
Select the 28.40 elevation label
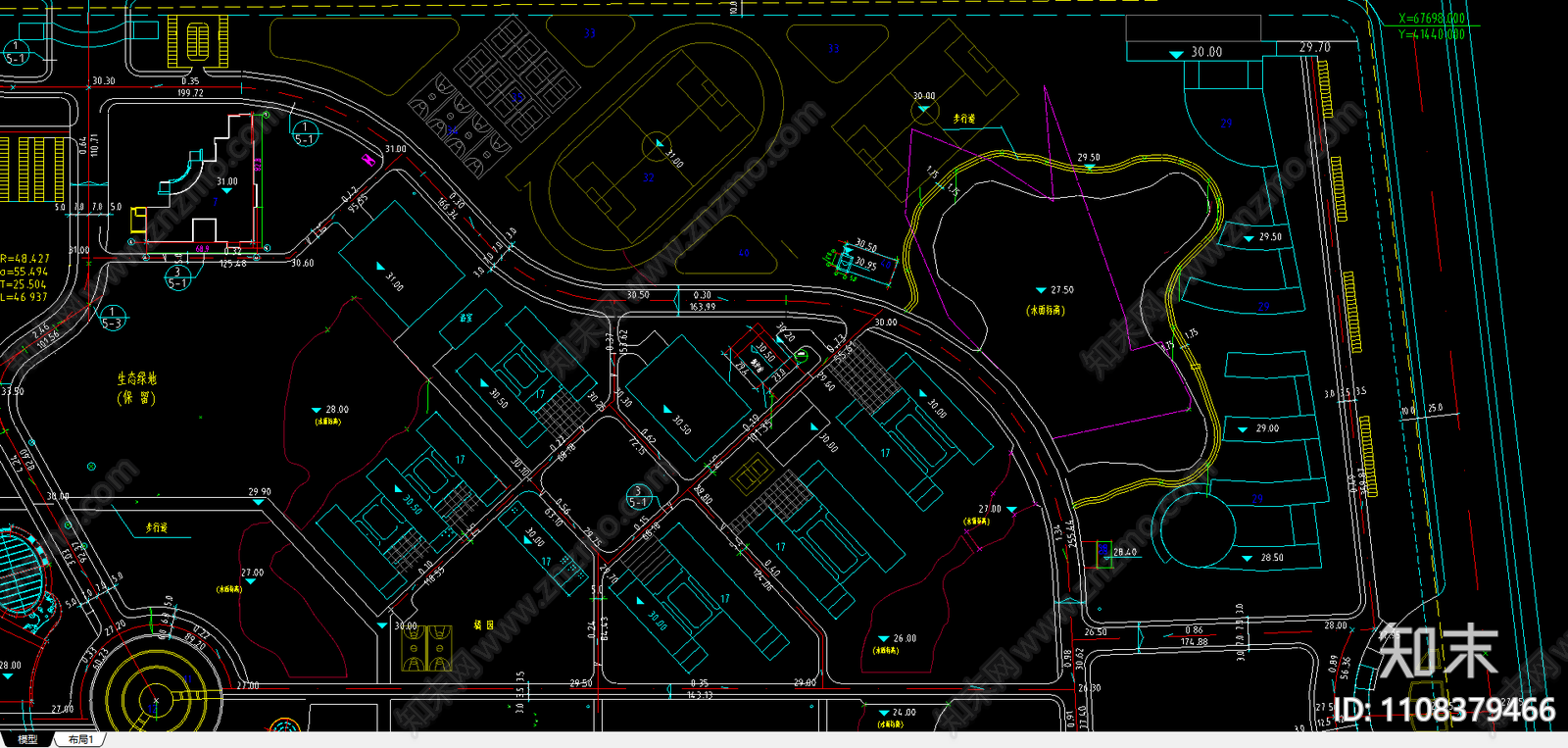pyautogui.click(x=1125, y=552)
